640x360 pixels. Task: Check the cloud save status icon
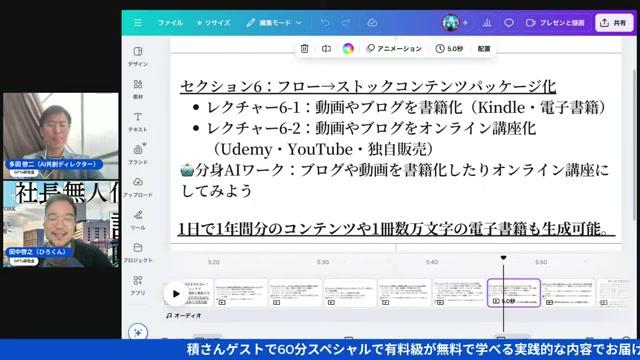(372, 23)
